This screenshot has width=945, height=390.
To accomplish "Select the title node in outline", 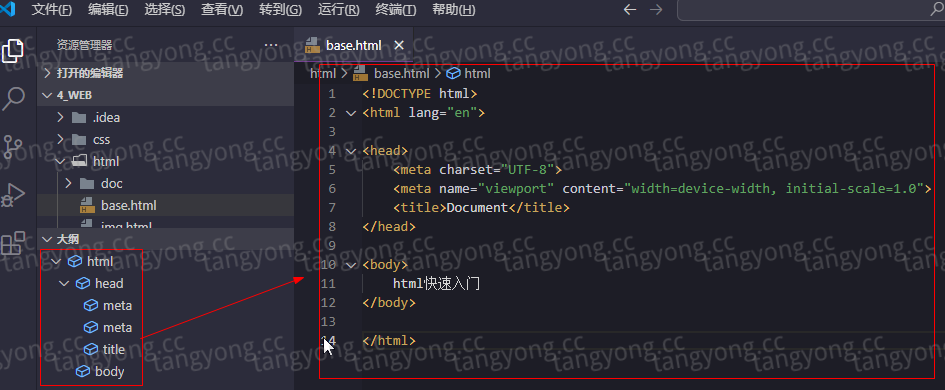I will point(113,350).
